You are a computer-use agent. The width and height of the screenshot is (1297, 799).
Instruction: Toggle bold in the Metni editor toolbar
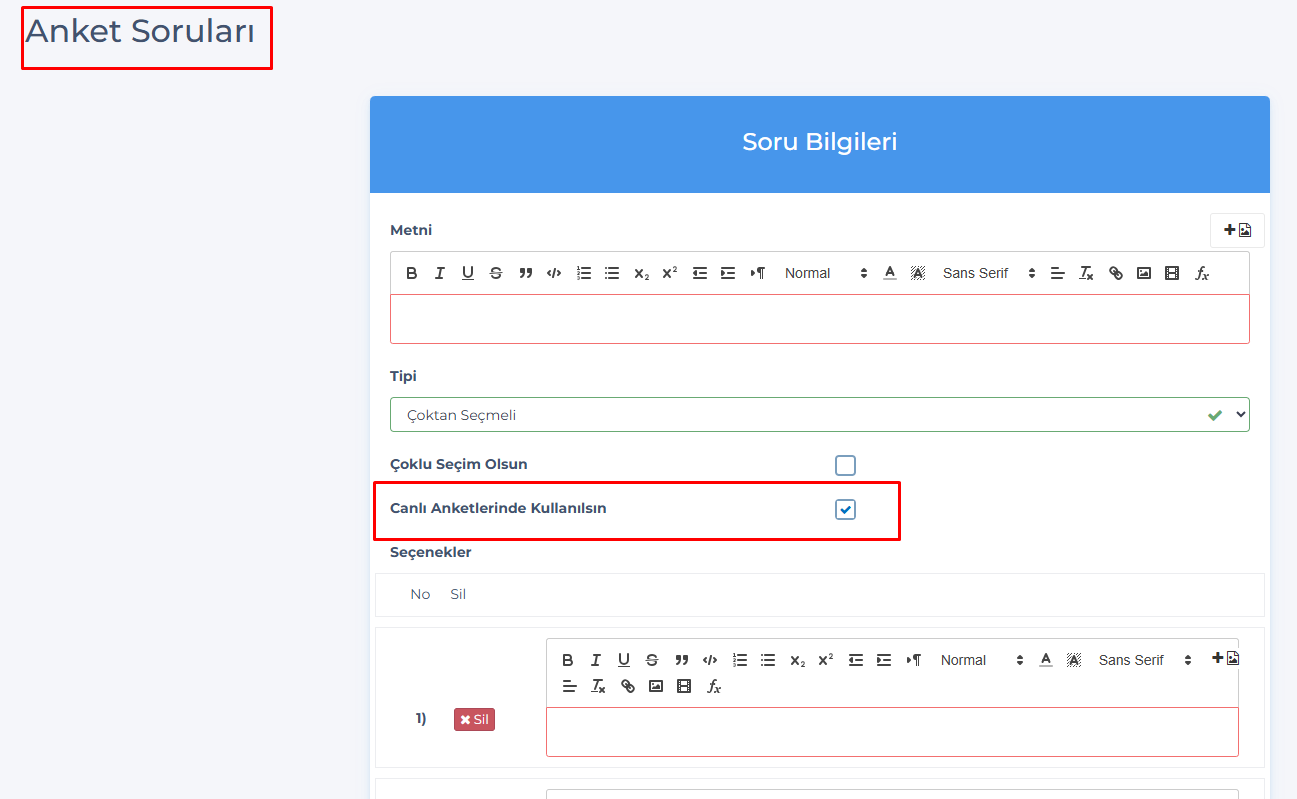pyautogui.click(x=411, y=273)
